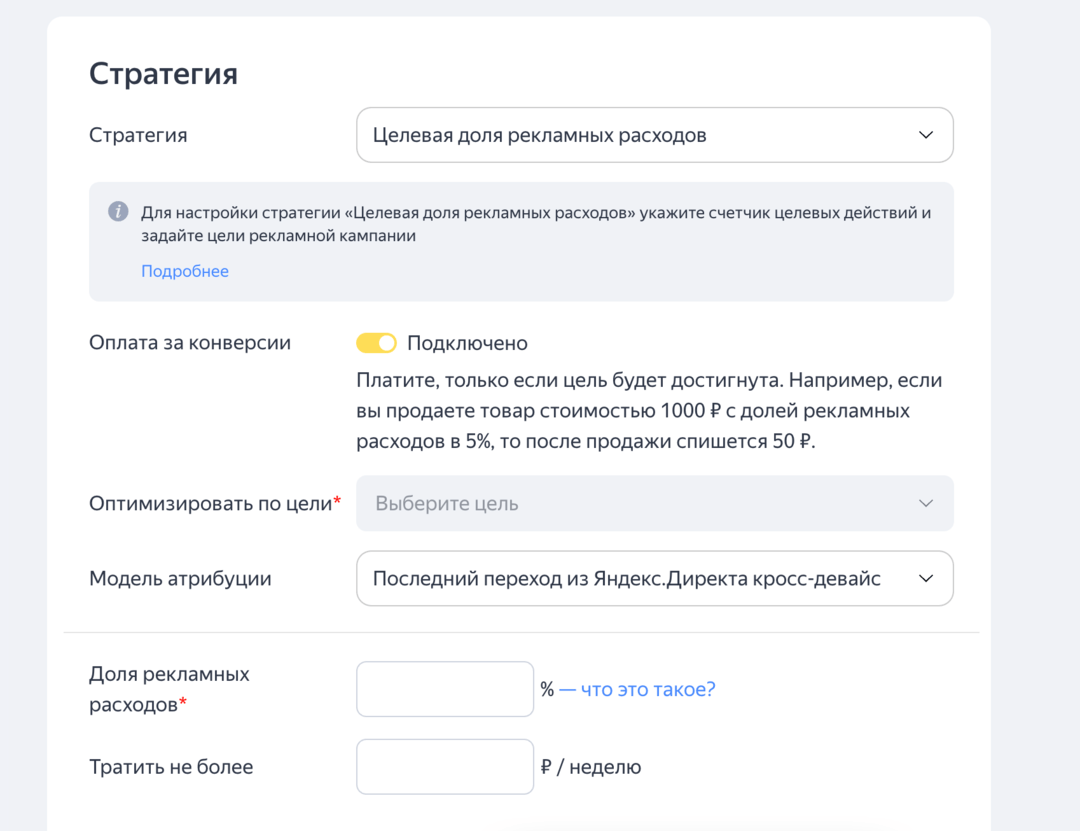1080x831 pixels.
Task: Click the chevron on the strategy selector
Action: (x=925, y=135)
